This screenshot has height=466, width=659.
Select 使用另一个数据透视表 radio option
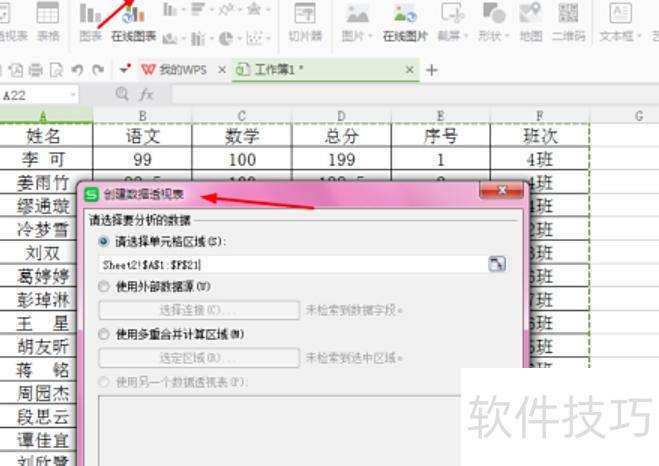coord(103,382)
